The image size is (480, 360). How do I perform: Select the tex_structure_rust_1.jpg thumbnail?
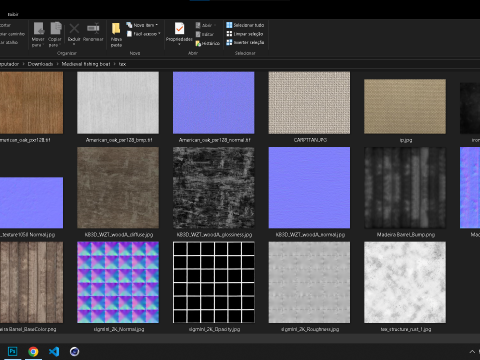click(x=405, y=282)
